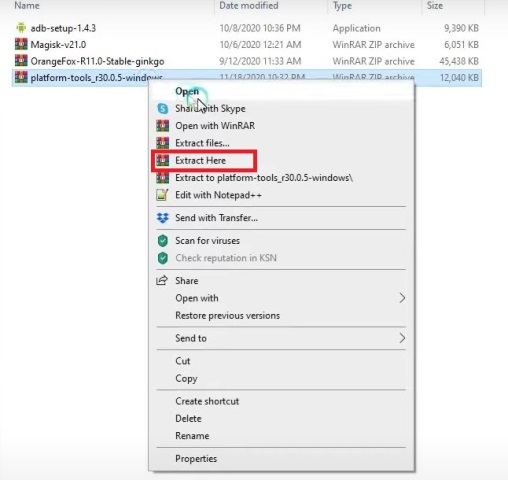Click the Skype icon in context menu
508x480 pixels.
coord(163,108)
